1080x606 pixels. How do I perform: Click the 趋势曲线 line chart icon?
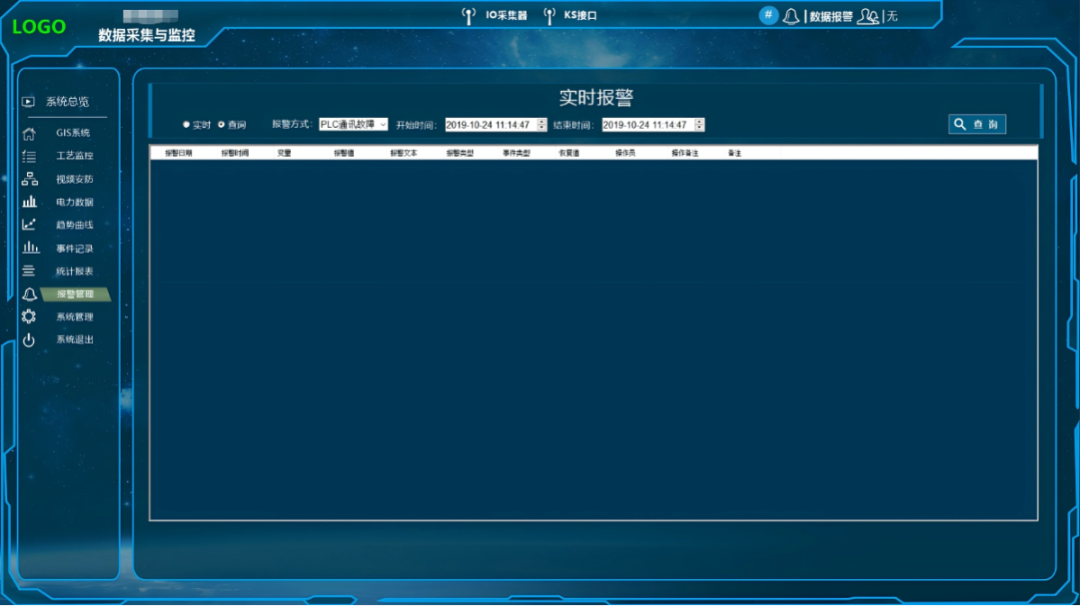point(29,224)
